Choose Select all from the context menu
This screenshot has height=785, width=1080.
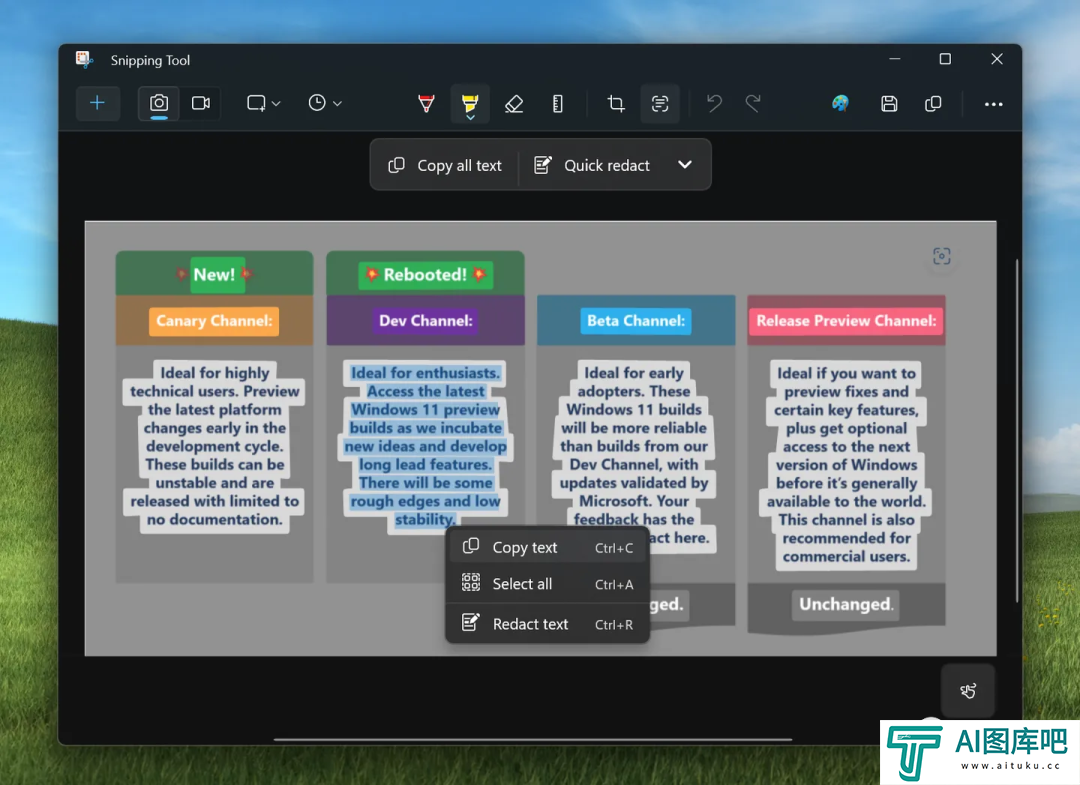coord(548,584)
